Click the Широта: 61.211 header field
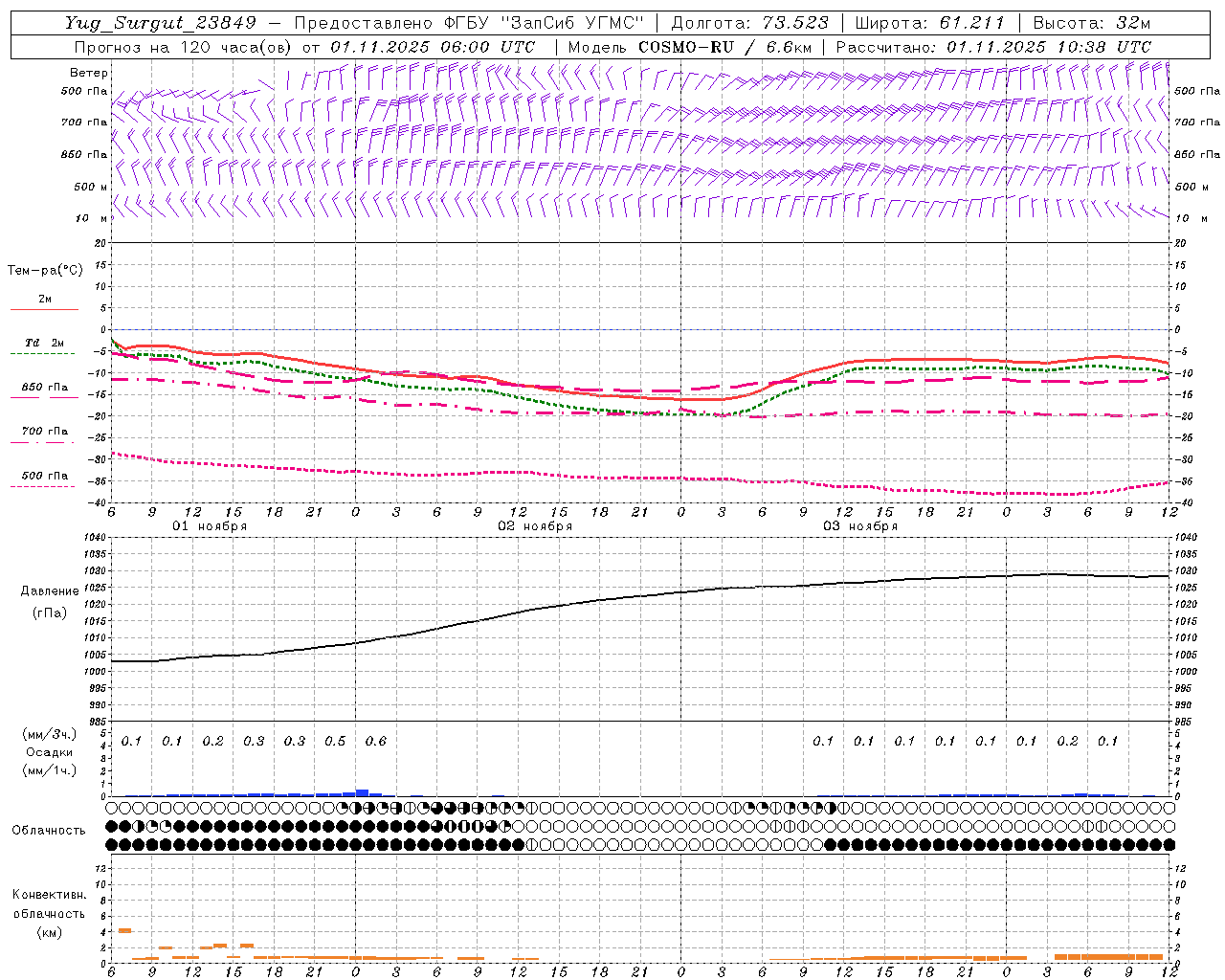This screenshot has height=980, width=1225. (x=929, y=23)
